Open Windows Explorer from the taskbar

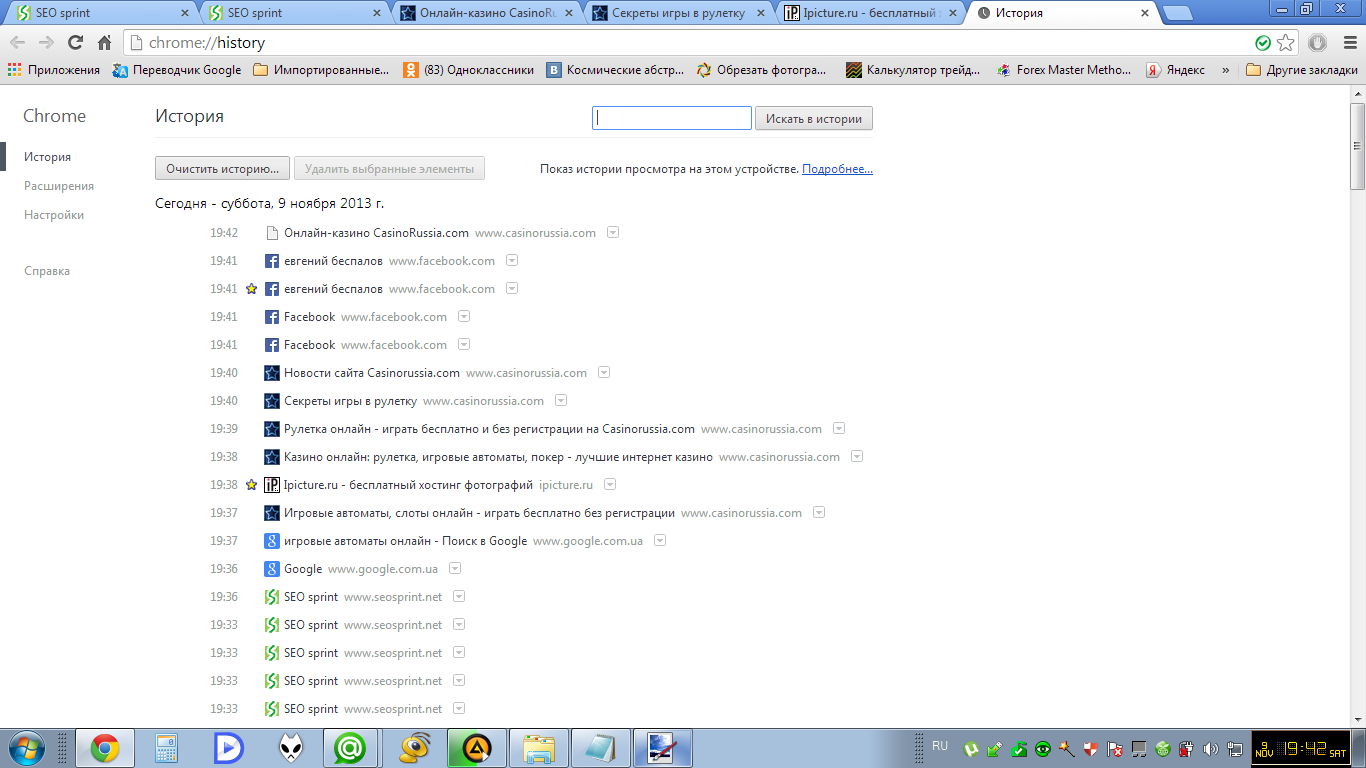[x=539, y=748]
